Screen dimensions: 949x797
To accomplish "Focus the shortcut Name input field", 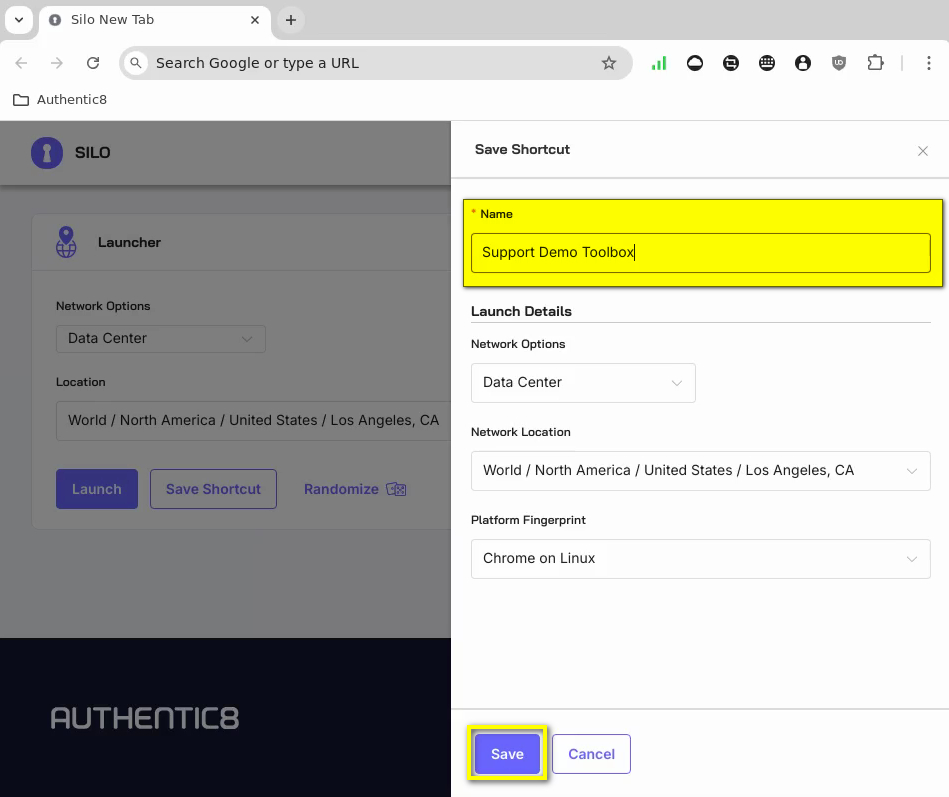I will [700, 252].
